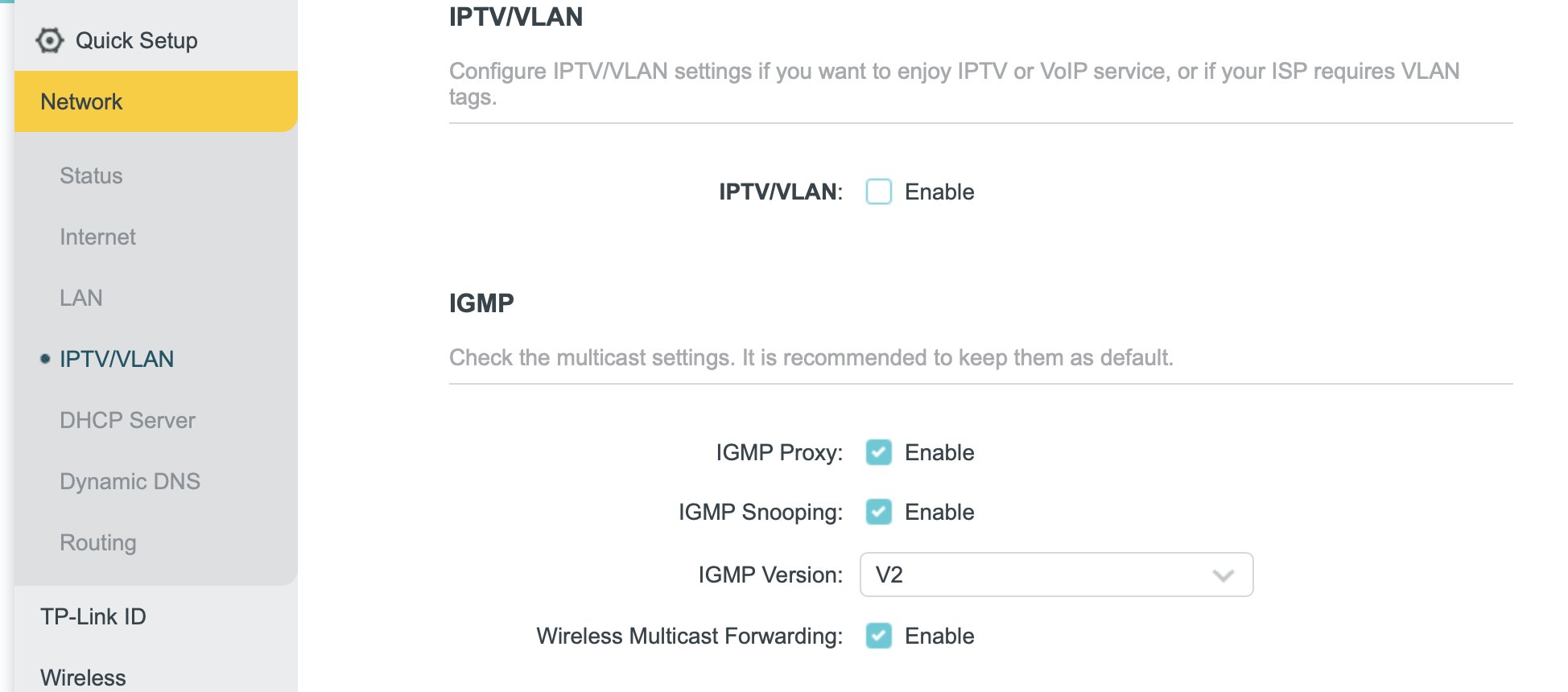Enable the IPTV/VLAN checkbox

tap(879, 192)
